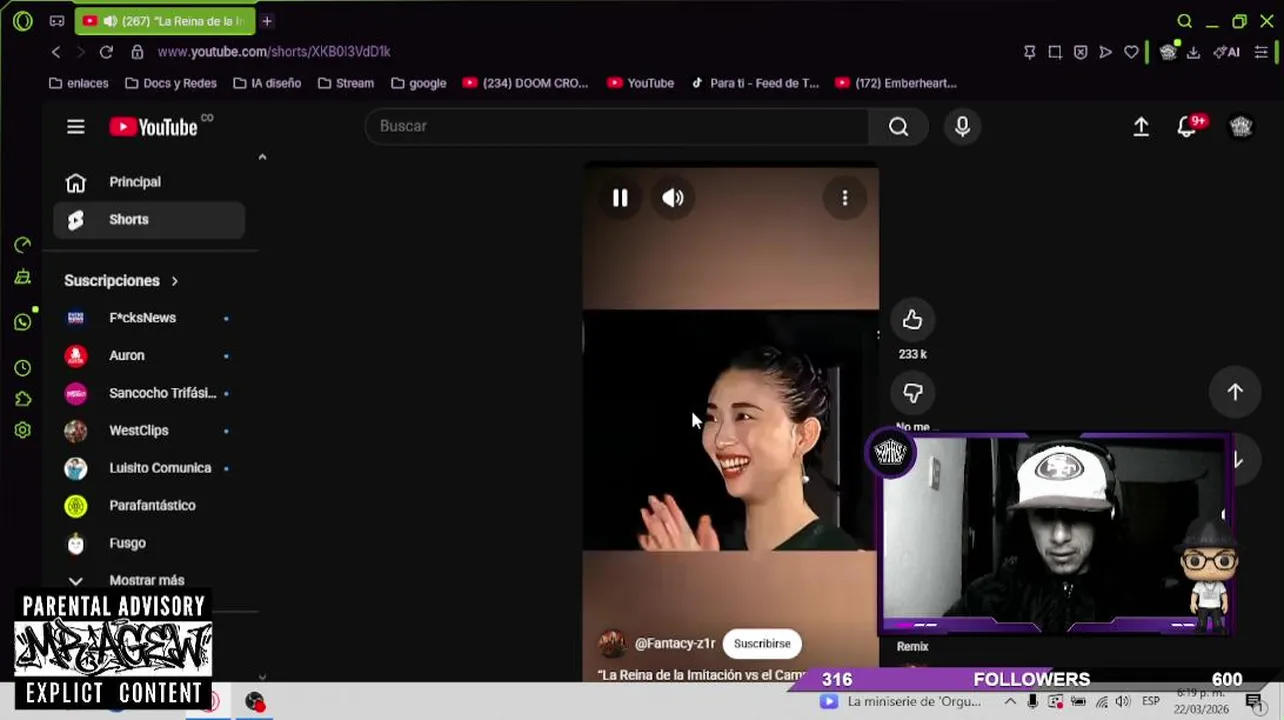Open the @Fantacy-z1r channel name
The image size is (1284, 720).
(675, 644)
